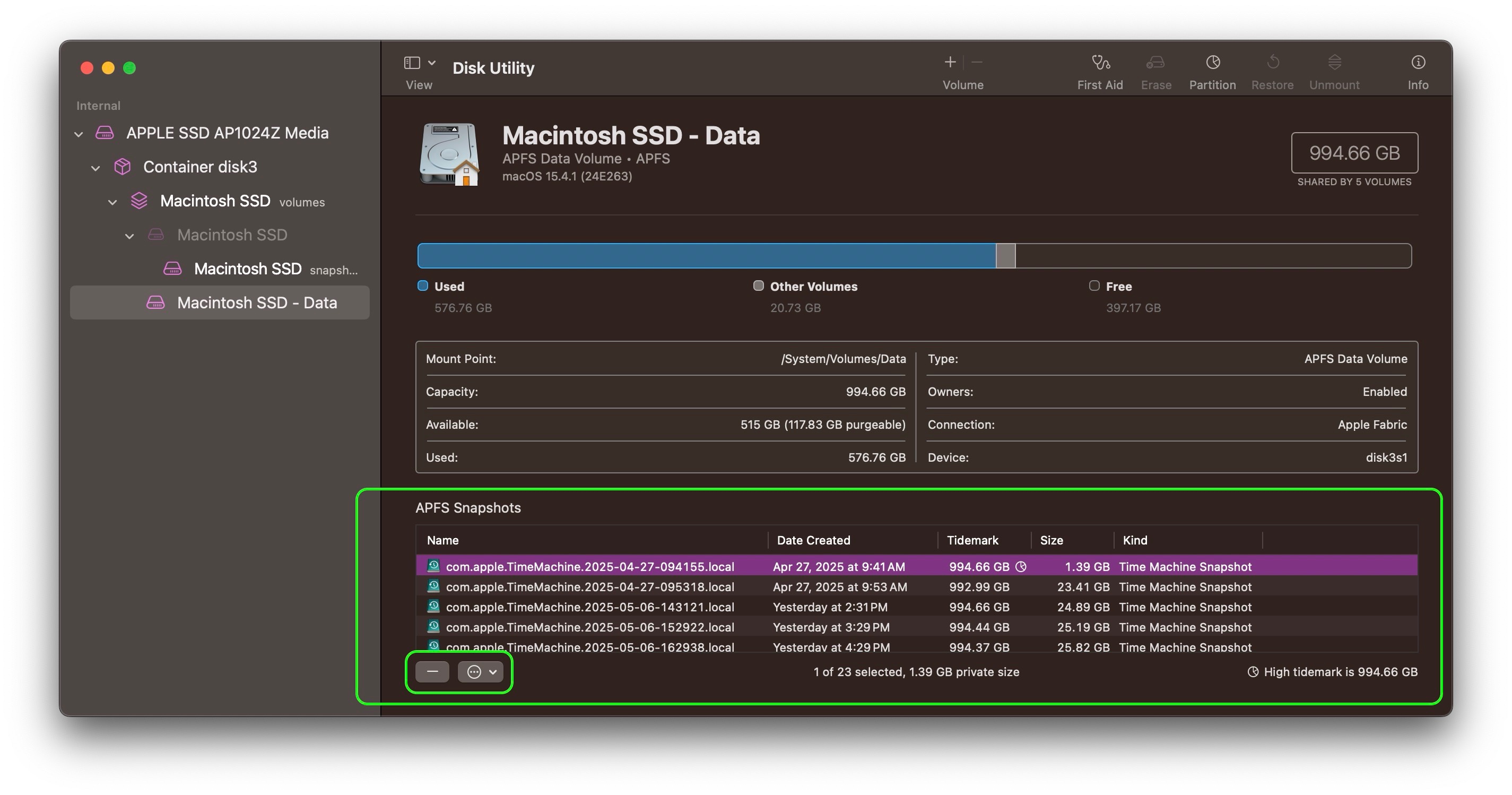Add a volume with the plus icon
Image resolution: width=1512 pixels, height=795 pixels.
[x=950, y=62]
